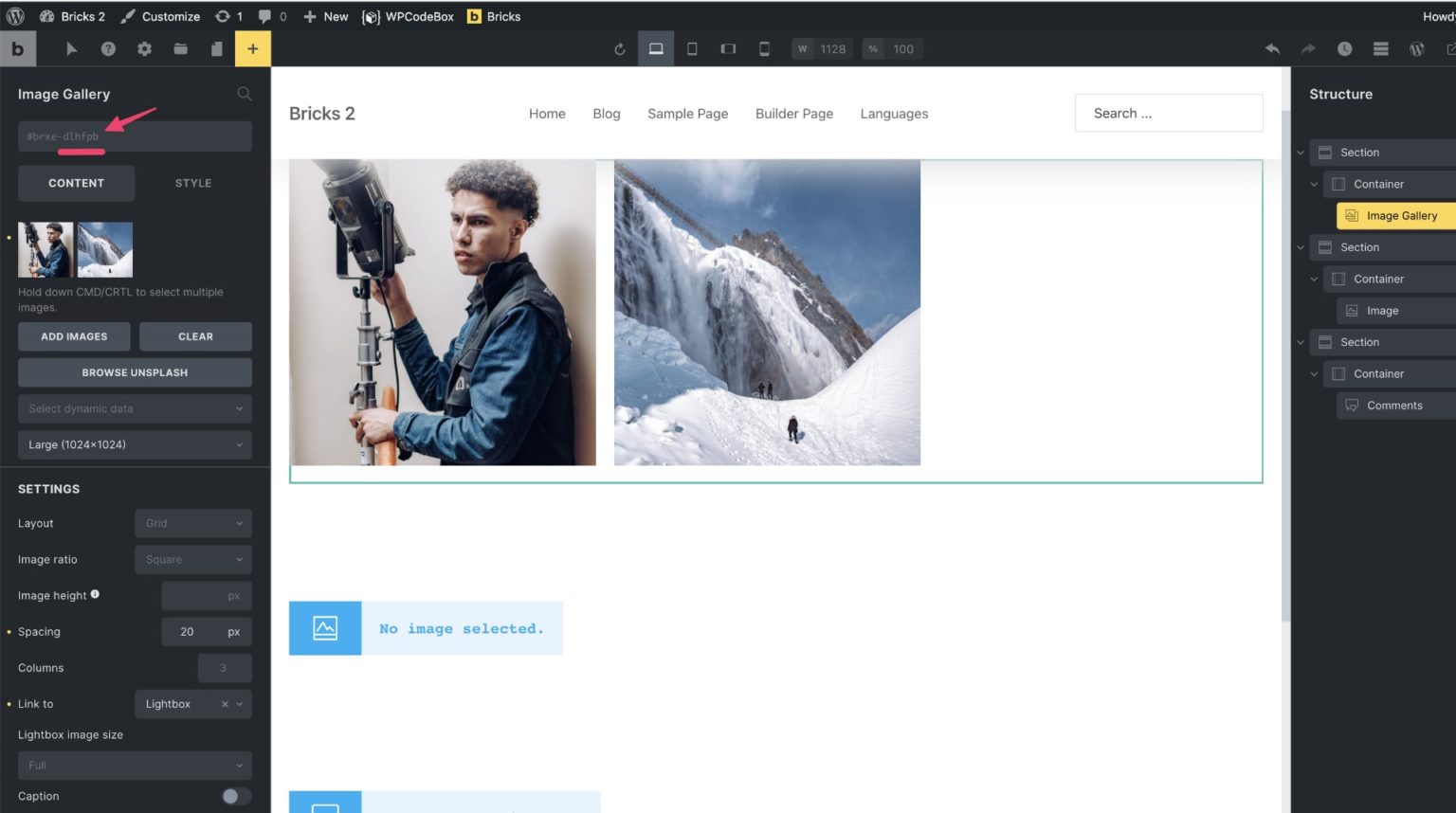The image size is (1456, 813).
Task: Switch to mobile preview icon
Action: point(764,48)
